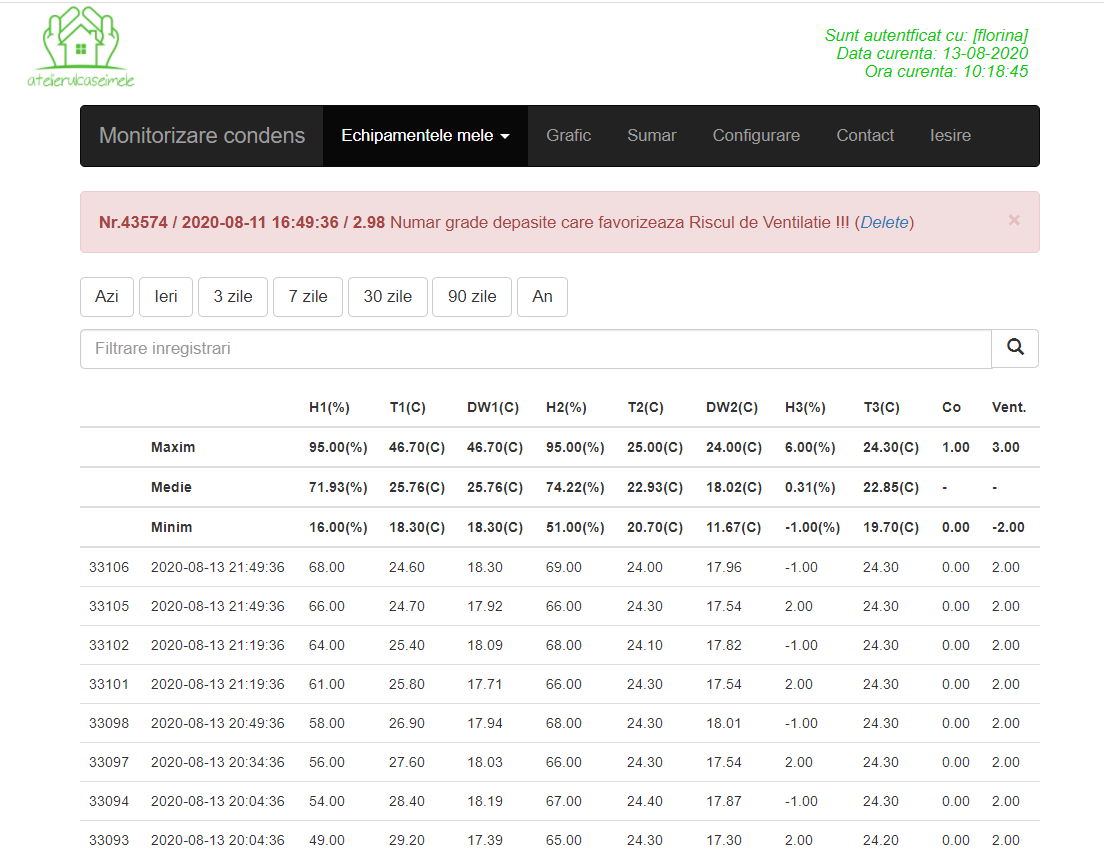The width and height of the screenshot is (1104, 862).
Task: Show records from Ieri
Action: [x=166, y=297]
